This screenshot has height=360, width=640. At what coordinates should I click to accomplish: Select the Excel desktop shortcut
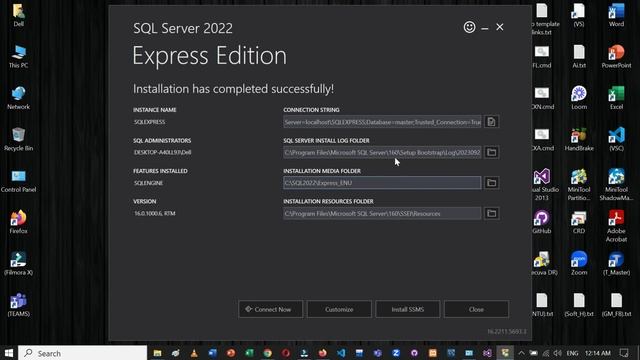coord(616,98)
